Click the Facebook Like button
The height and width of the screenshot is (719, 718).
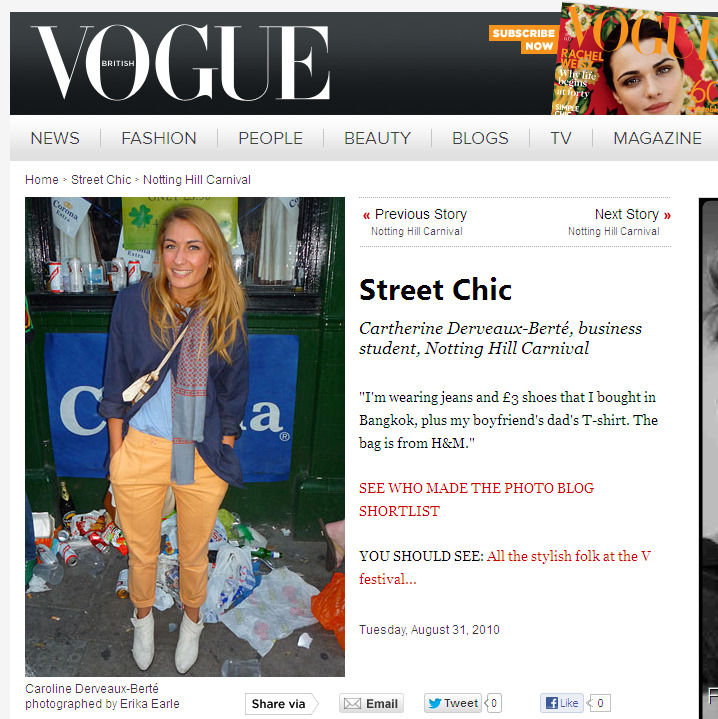[562, 703]
